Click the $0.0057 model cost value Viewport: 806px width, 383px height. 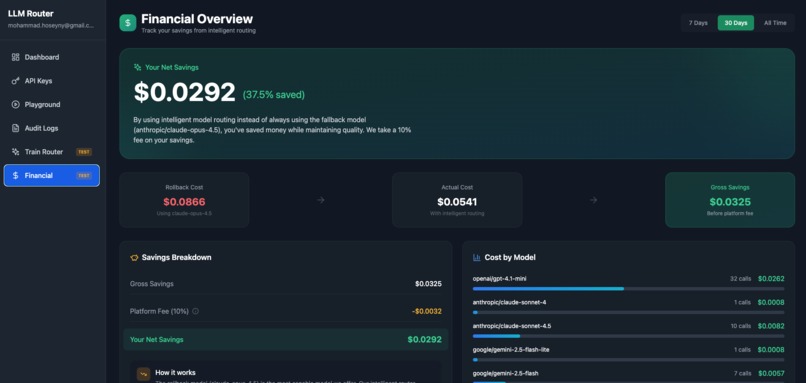[771, 373]
